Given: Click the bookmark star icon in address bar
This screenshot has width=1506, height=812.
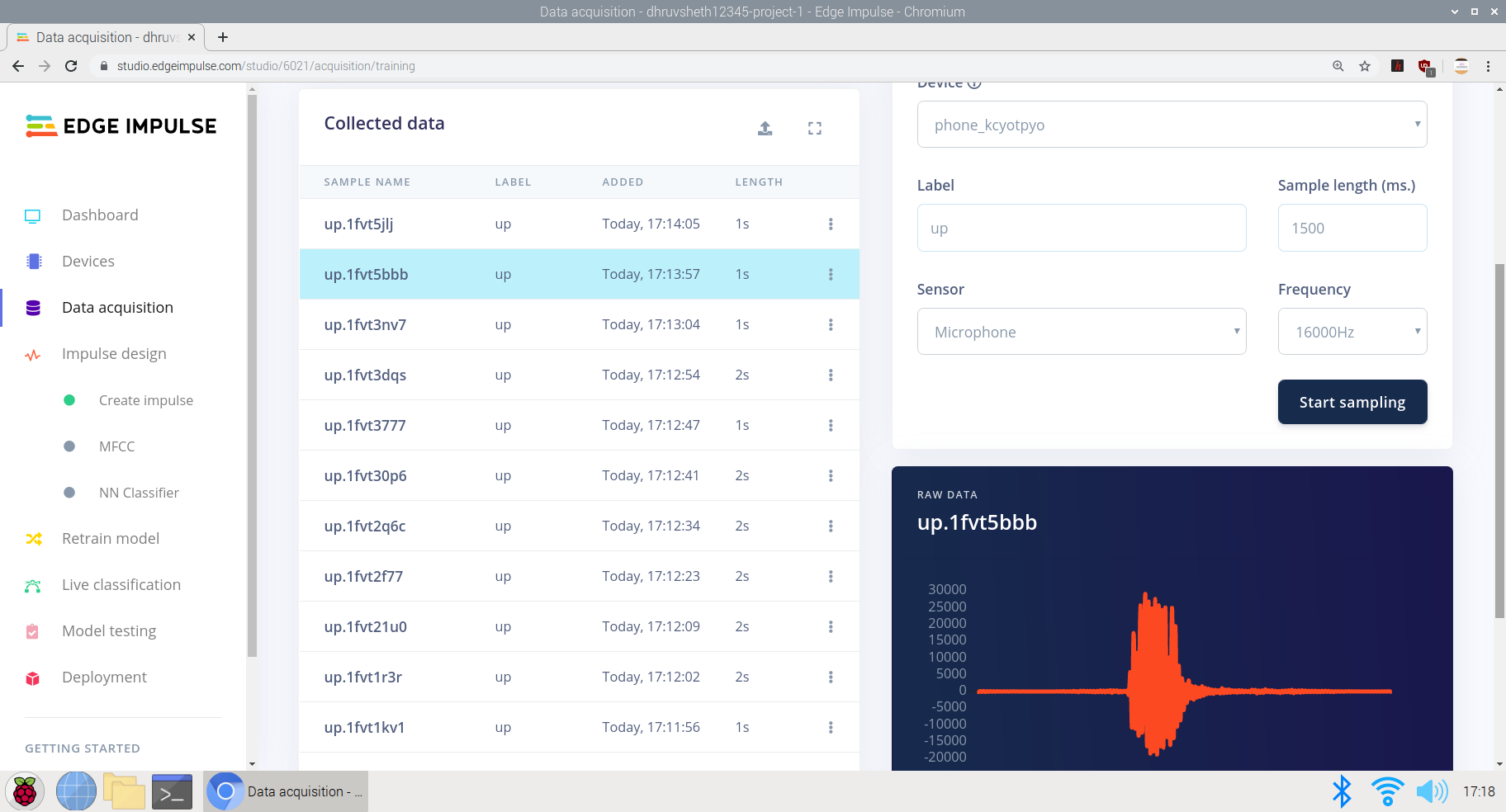Looking at the screenshot, I should click(x=1365, y=66).
